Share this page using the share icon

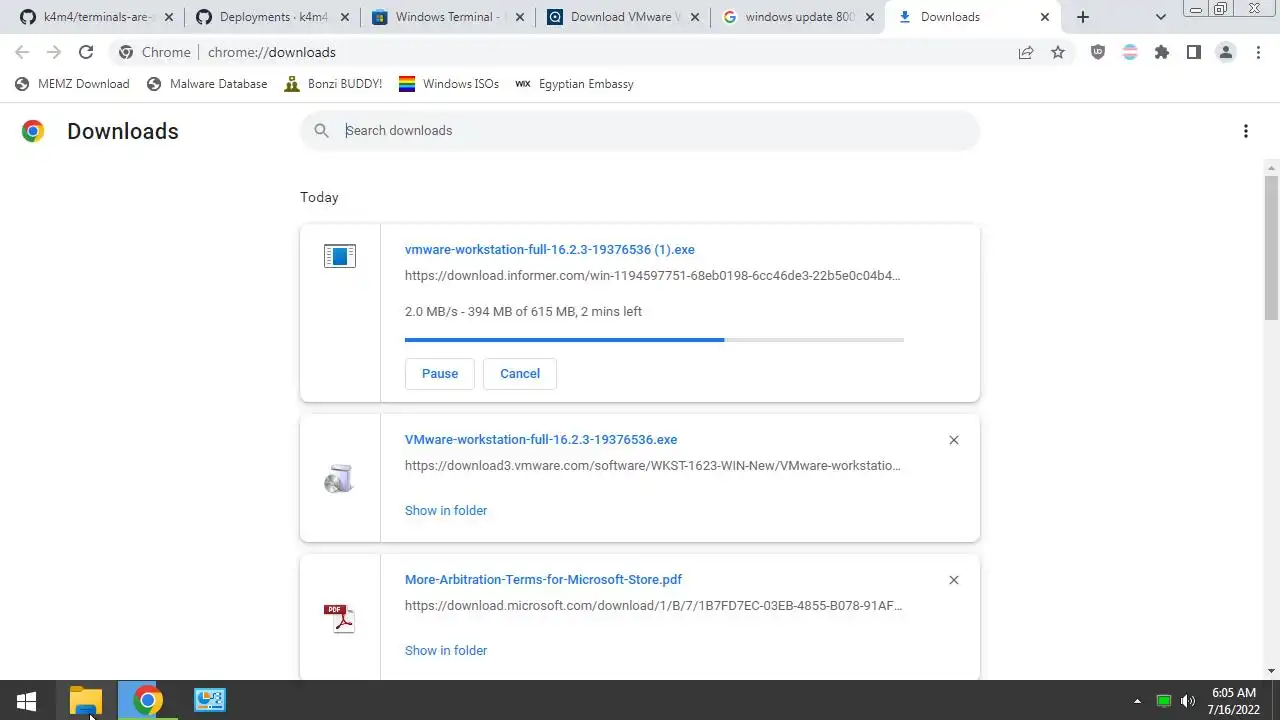click(1026, 52)
